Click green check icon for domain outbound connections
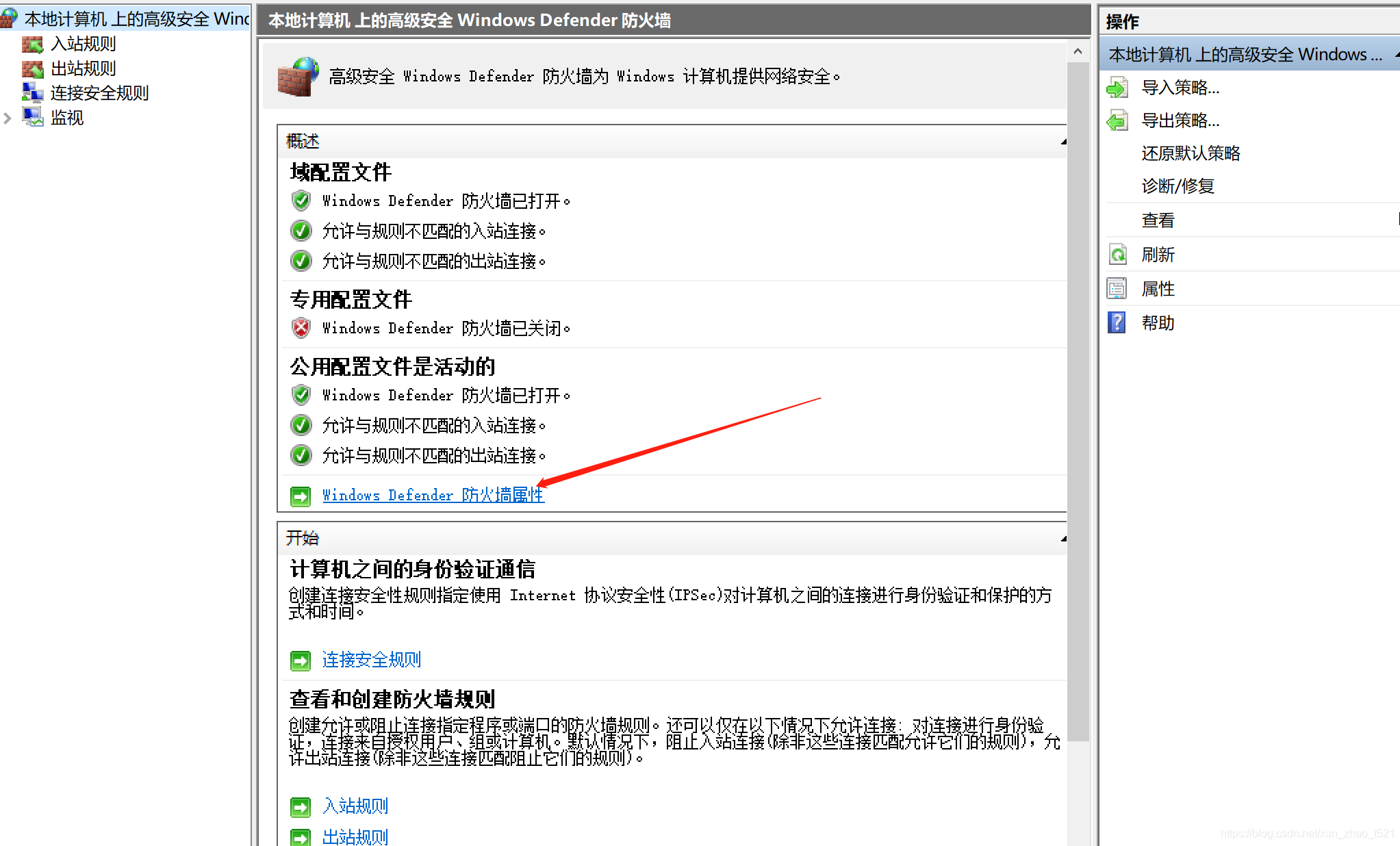Viewport: 1400px width, 846px height. 301,261
